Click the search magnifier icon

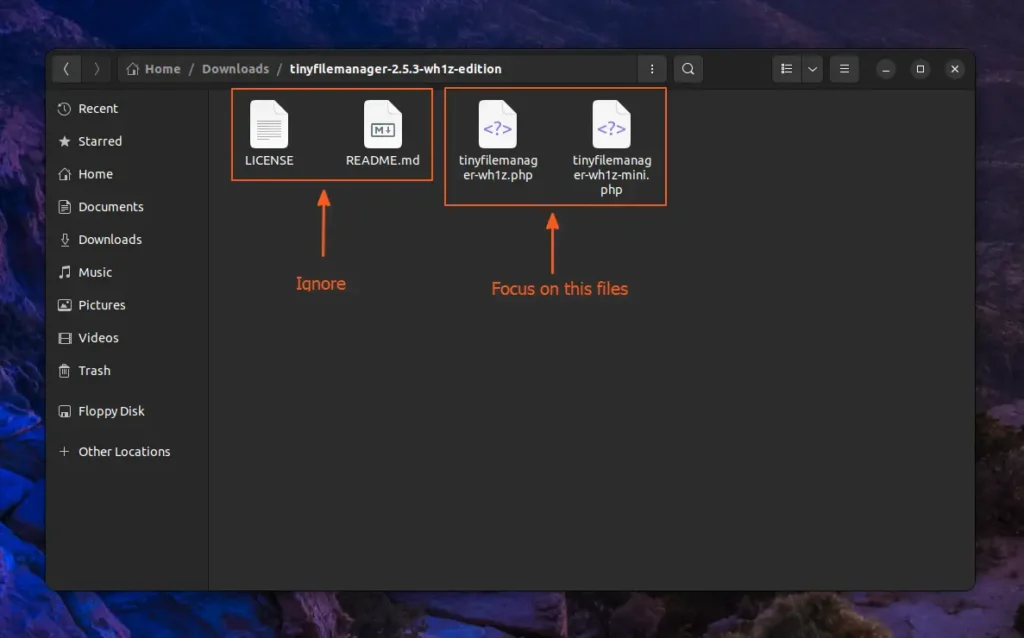coord(688,69)
